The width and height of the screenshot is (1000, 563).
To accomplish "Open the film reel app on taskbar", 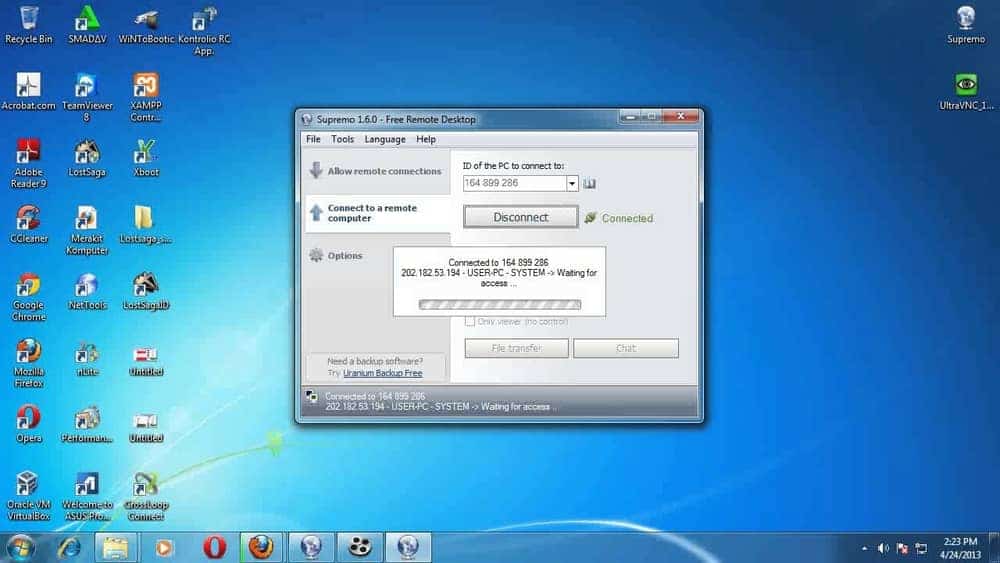I will coord(360,548).
